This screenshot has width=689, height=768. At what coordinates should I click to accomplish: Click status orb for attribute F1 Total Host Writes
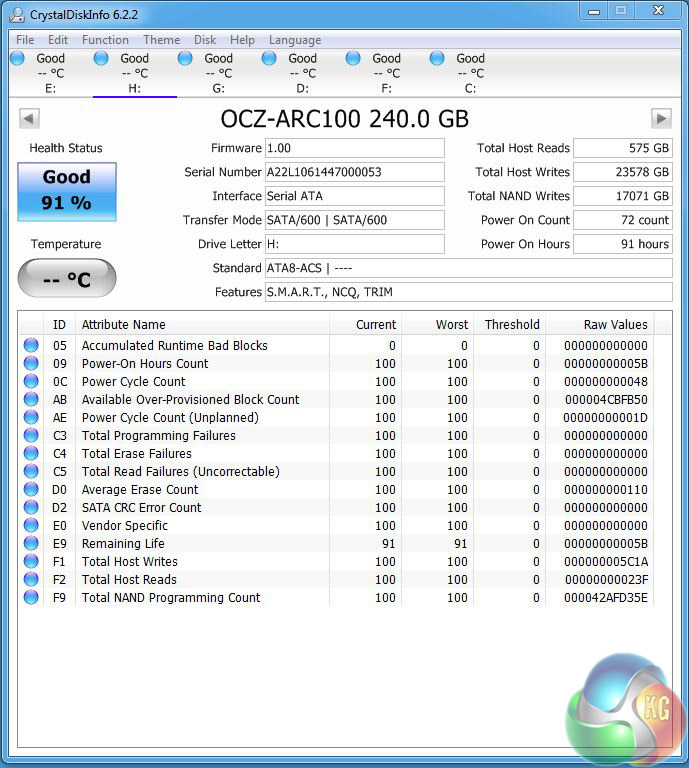point(31,561)
